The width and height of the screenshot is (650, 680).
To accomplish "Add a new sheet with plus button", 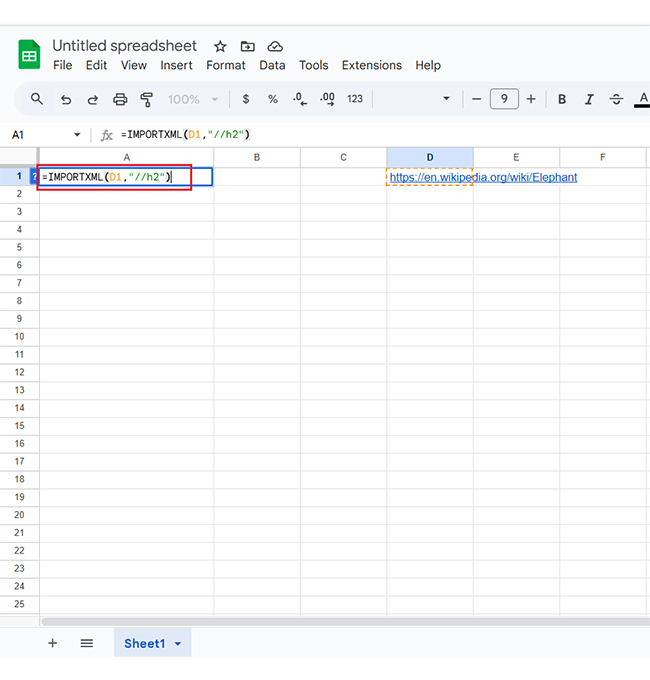I will [x=53, y=643].
